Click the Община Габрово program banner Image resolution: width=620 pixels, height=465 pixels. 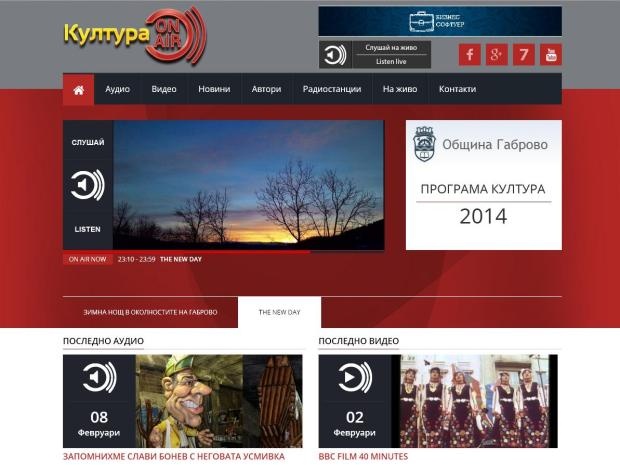coord(483,185)
